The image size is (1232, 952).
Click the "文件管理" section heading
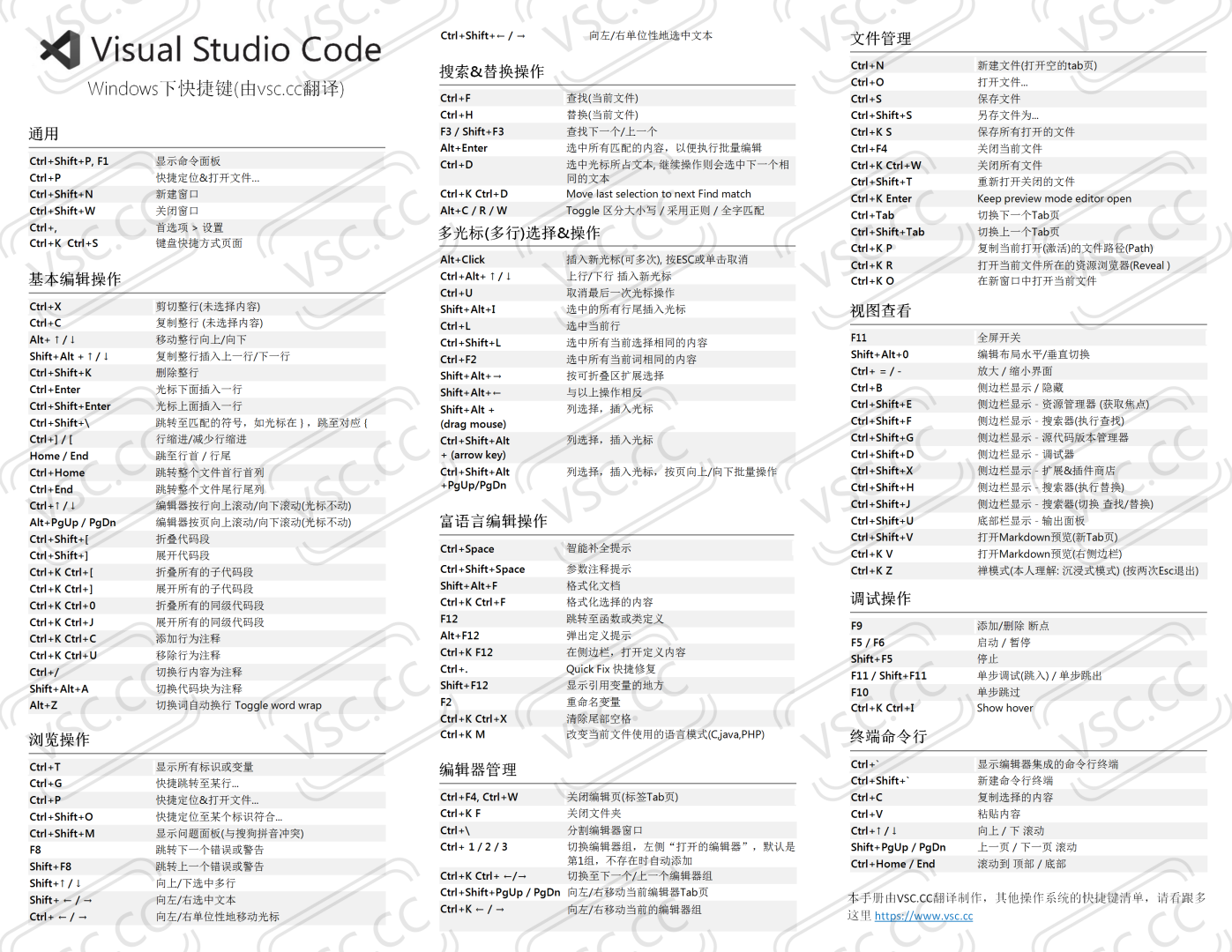pos(881,39)
